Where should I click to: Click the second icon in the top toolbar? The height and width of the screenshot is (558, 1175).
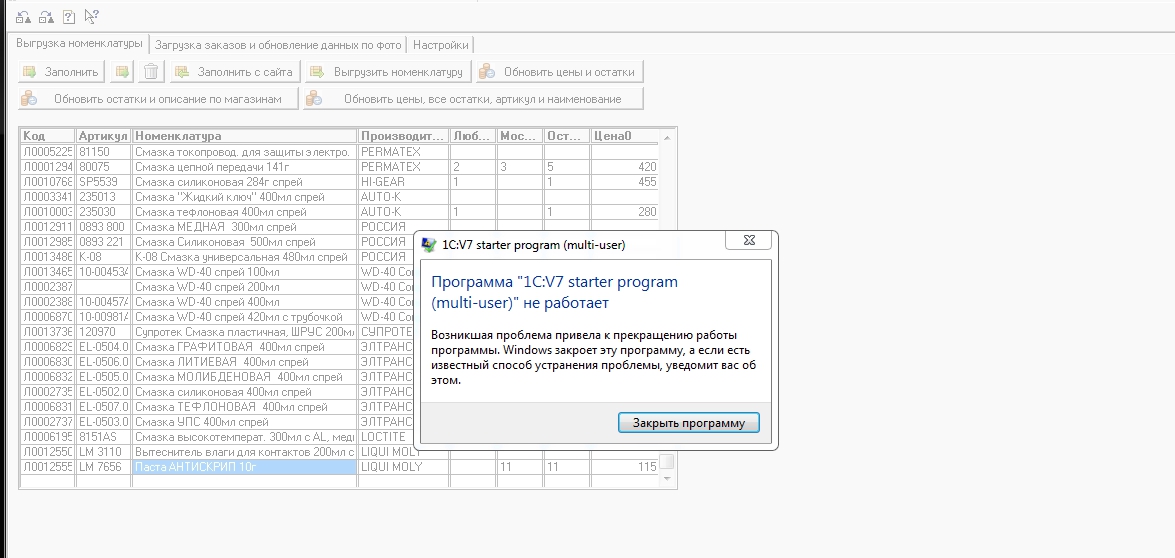click(x=45, y=16)
